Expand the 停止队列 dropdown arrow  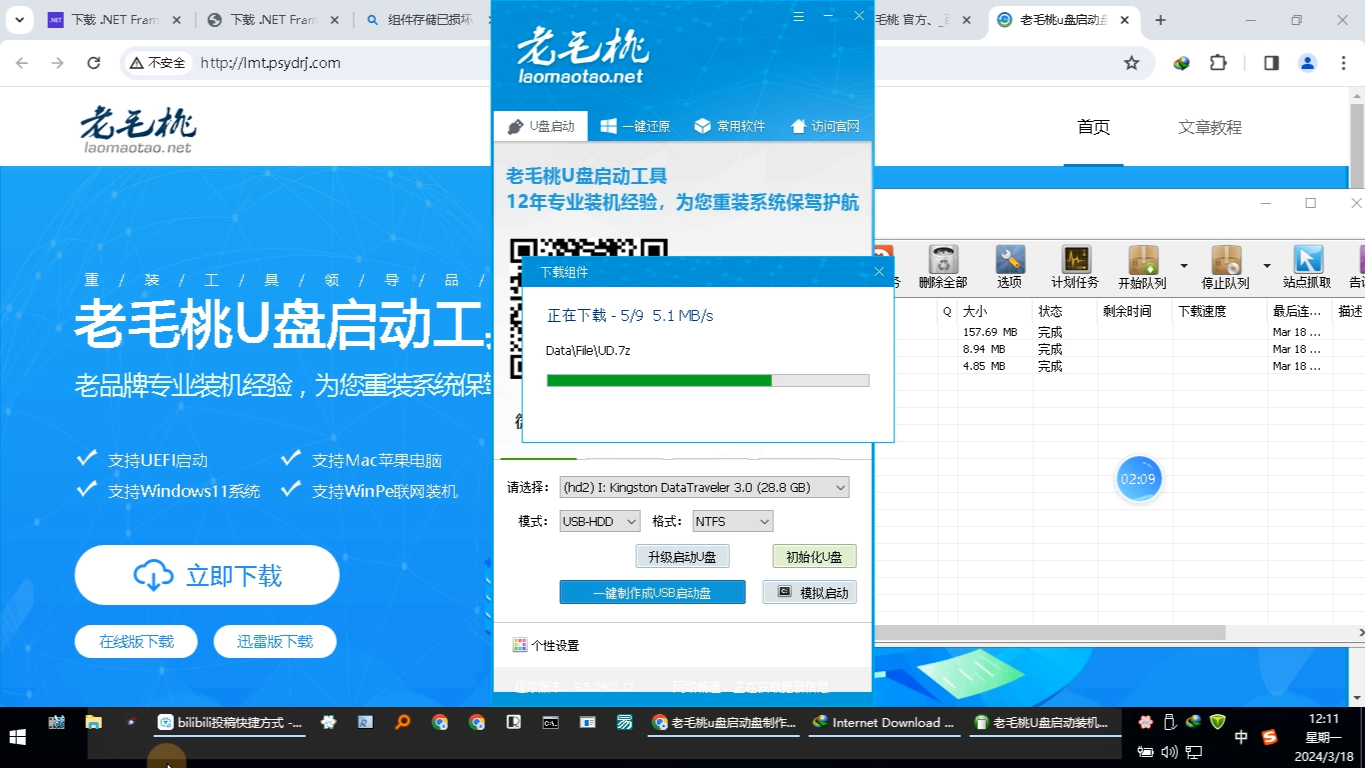coord(1267,266)
